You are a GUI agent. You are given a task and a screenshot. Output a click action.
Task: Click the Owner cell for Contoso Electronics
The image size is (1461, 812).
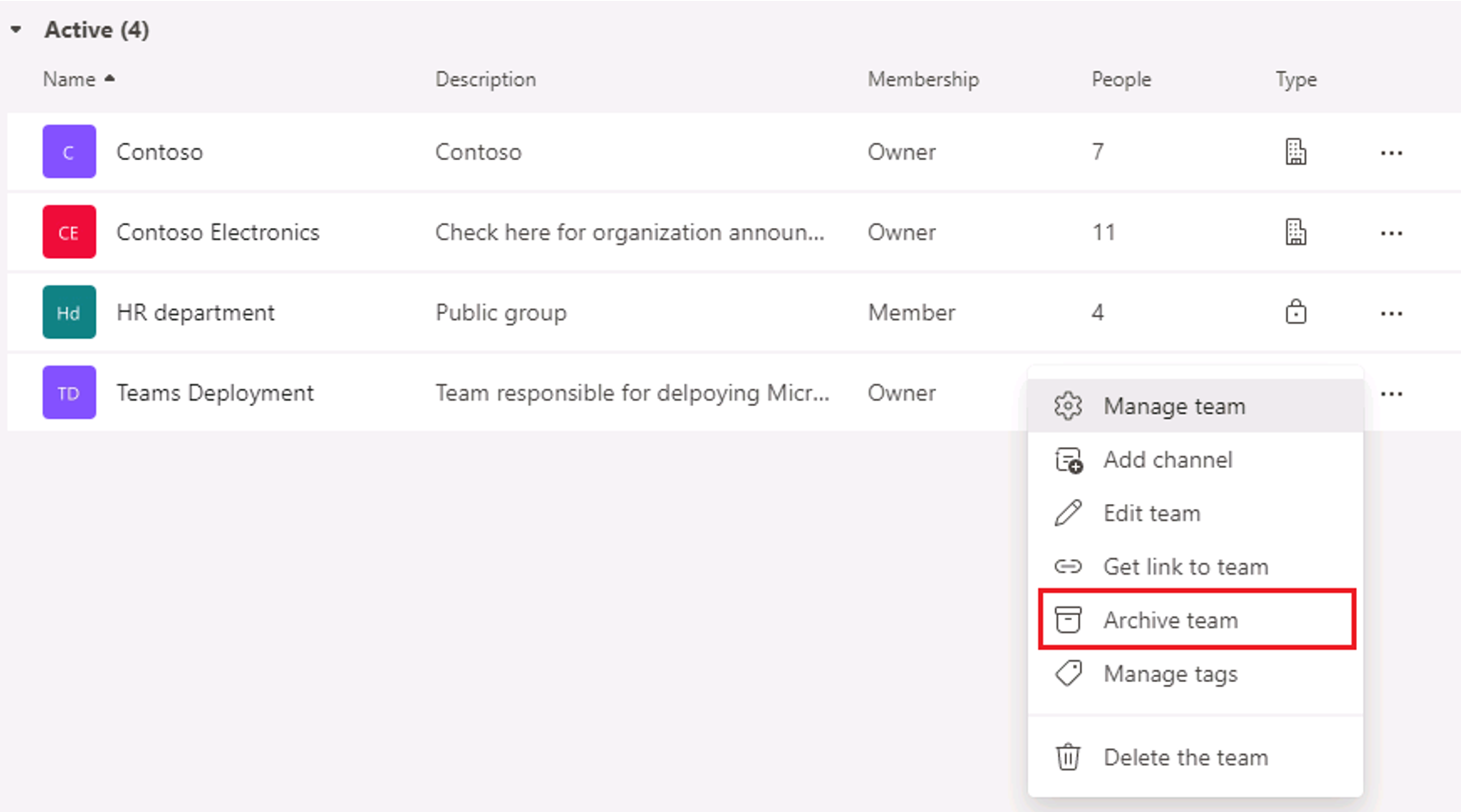[902, 232]
